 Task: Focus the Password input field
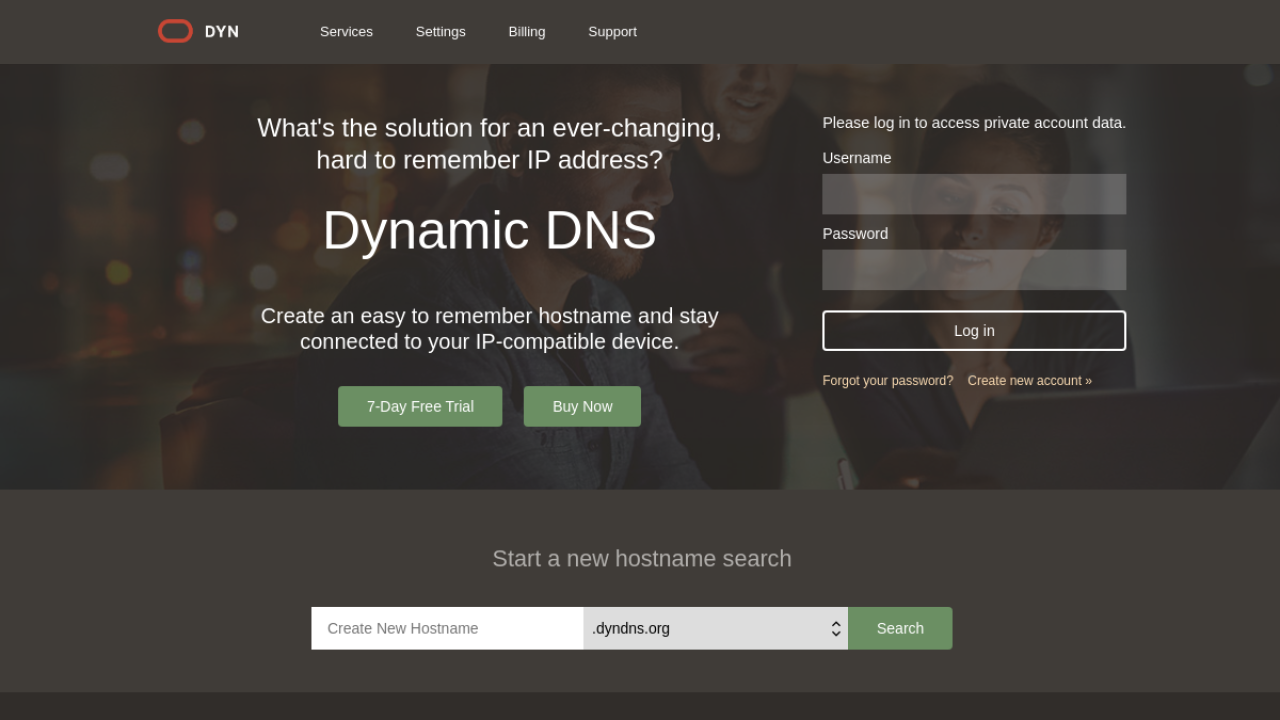(974, 270)
